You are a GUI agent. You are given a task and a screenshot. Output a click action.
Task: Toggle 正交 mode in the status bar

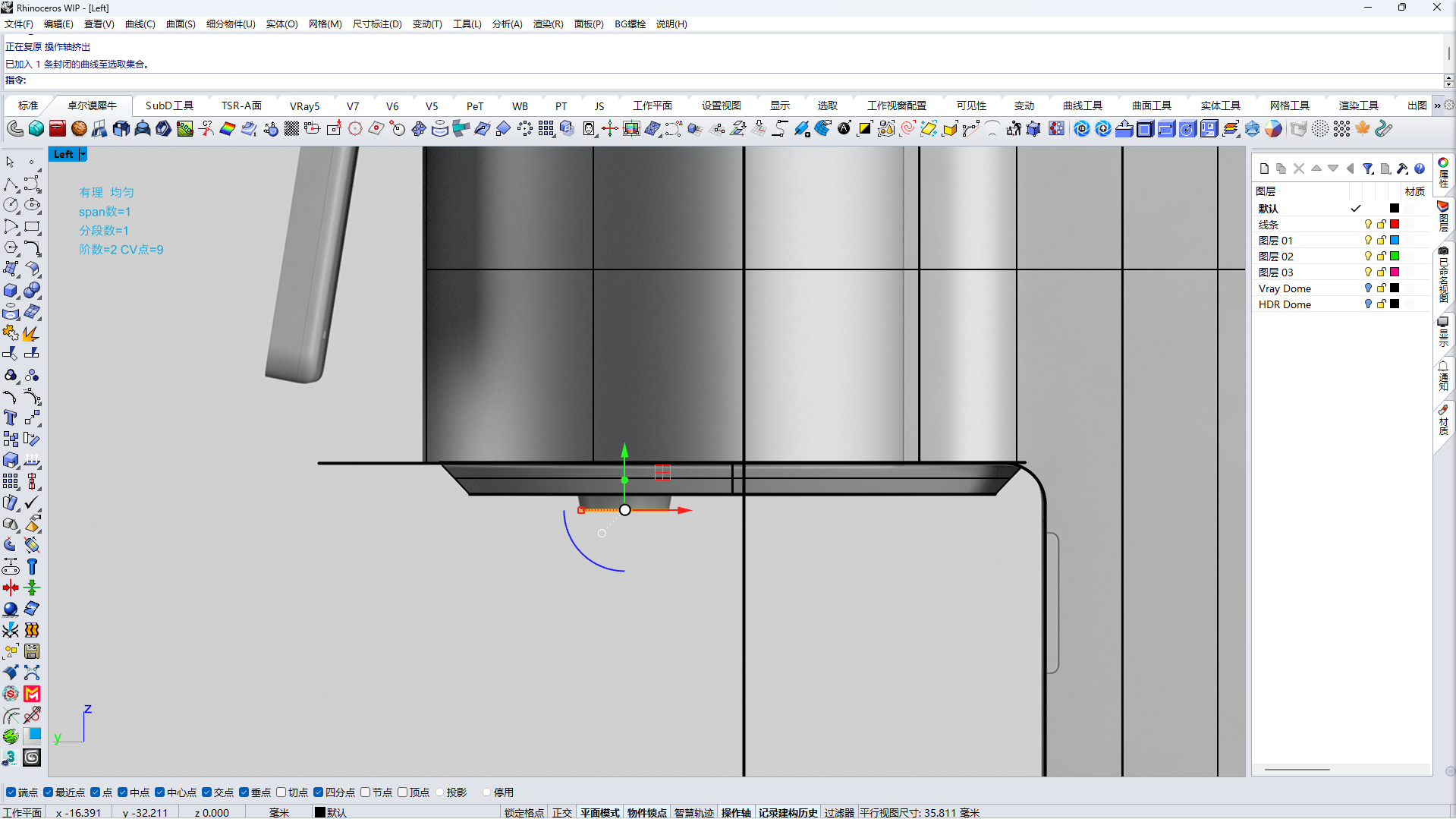[x=562, y=813]
